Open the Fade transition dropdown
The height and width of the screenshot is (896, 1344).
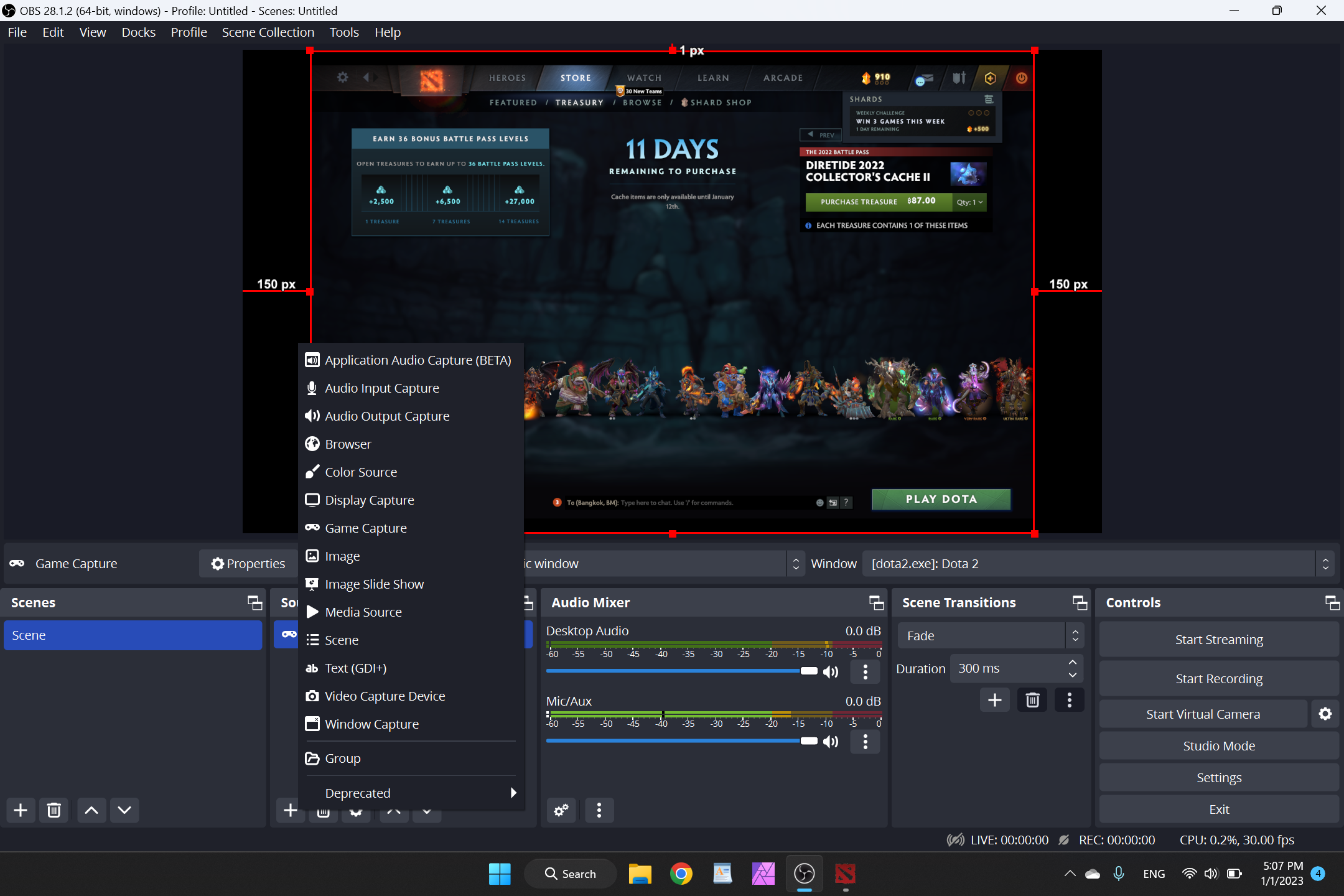[x=991, y=636]
